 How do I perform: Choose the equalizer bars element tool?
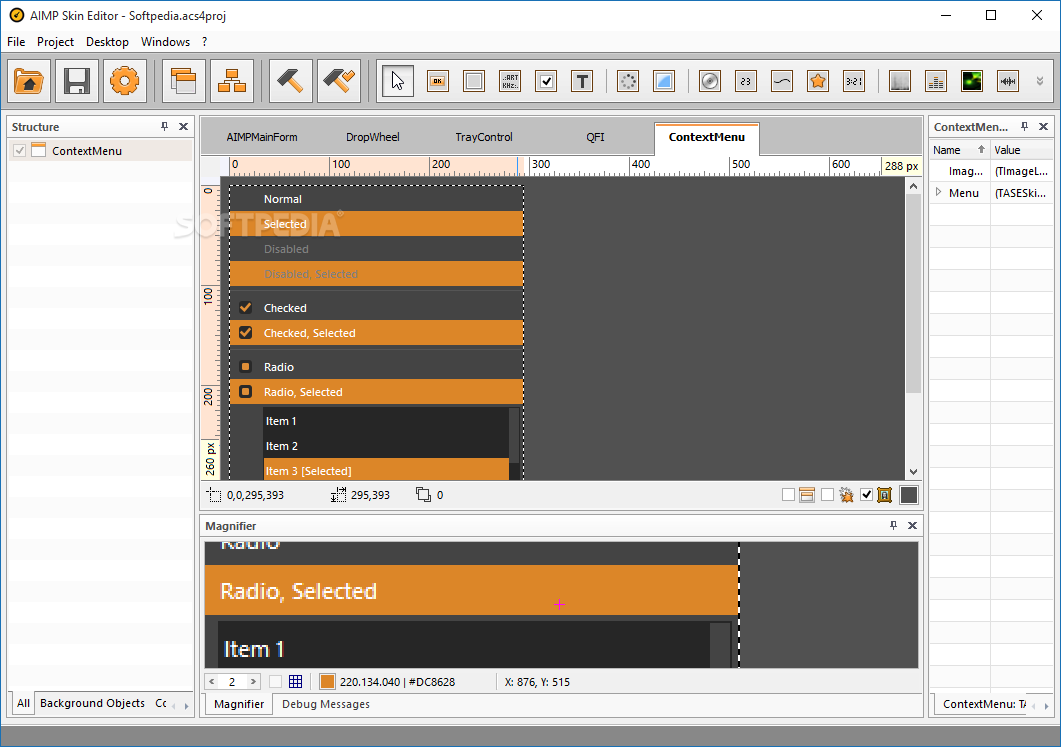pyautogui.click(x=936, y=82)
